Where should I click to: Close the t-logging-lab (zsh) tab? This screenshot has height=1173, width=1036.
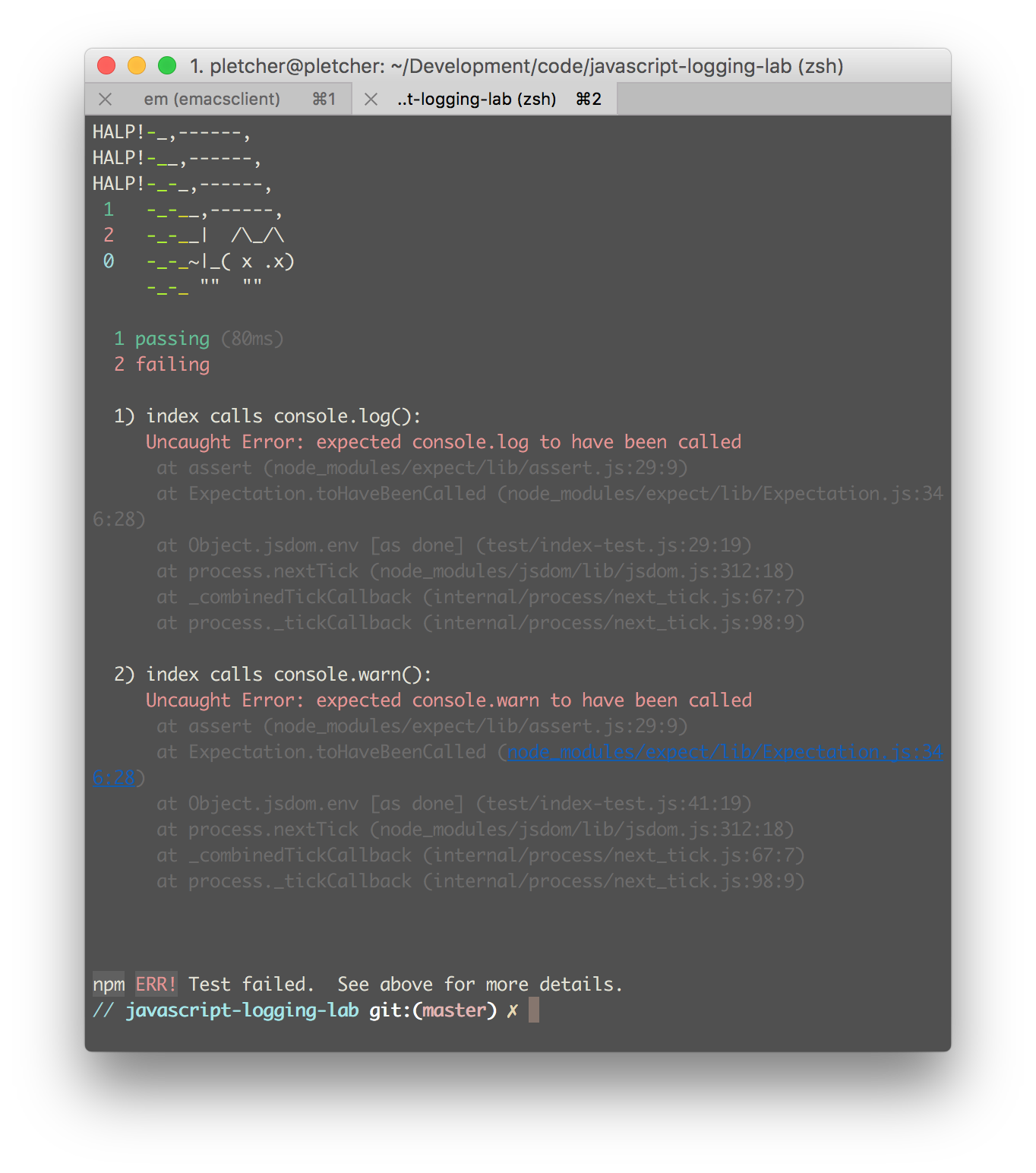click(371, 100)
